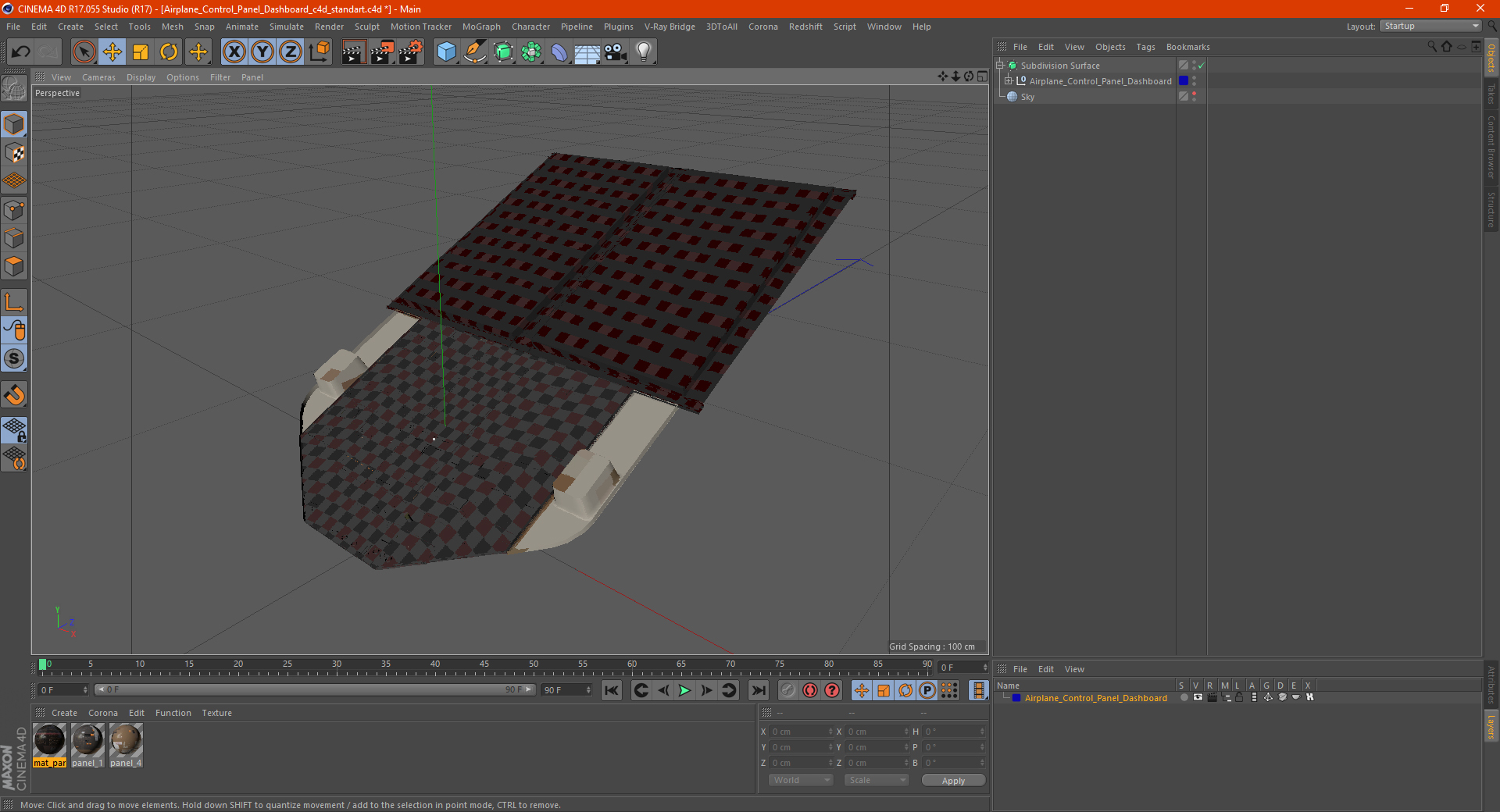Select the mat_par material thumbnail
This screenshot has height=812, width=1500.
[x=49, y=745]
